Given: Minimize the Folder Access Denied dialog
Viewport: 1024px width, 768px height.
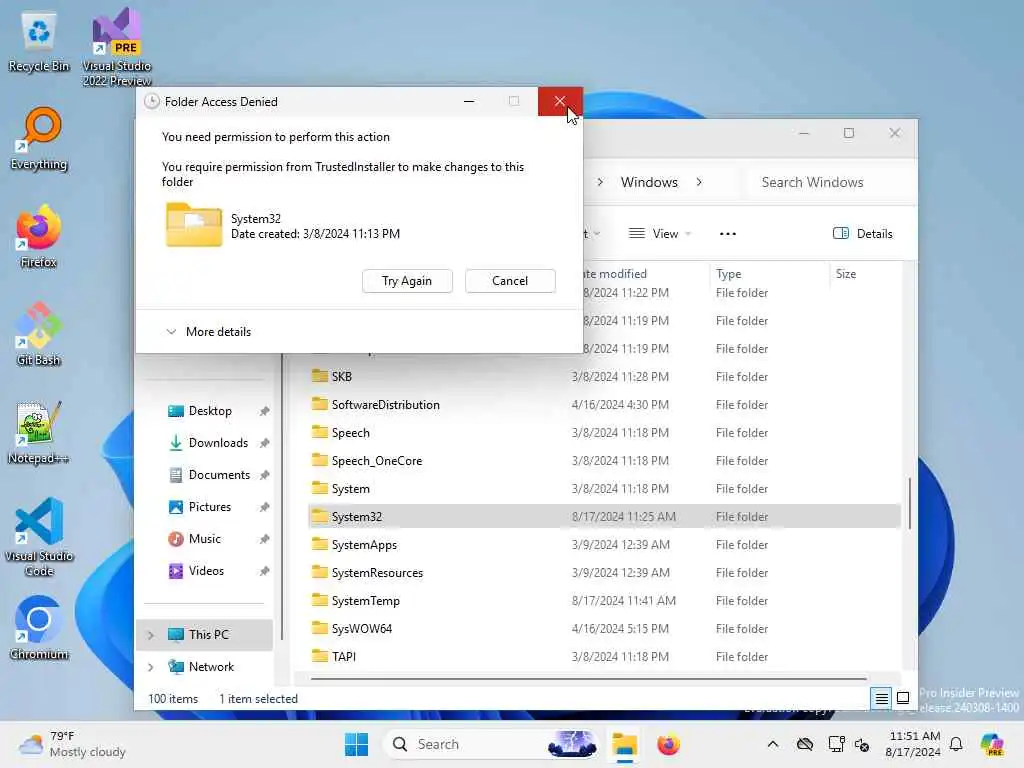Looking at the screenshot, I should coord(469,101).
